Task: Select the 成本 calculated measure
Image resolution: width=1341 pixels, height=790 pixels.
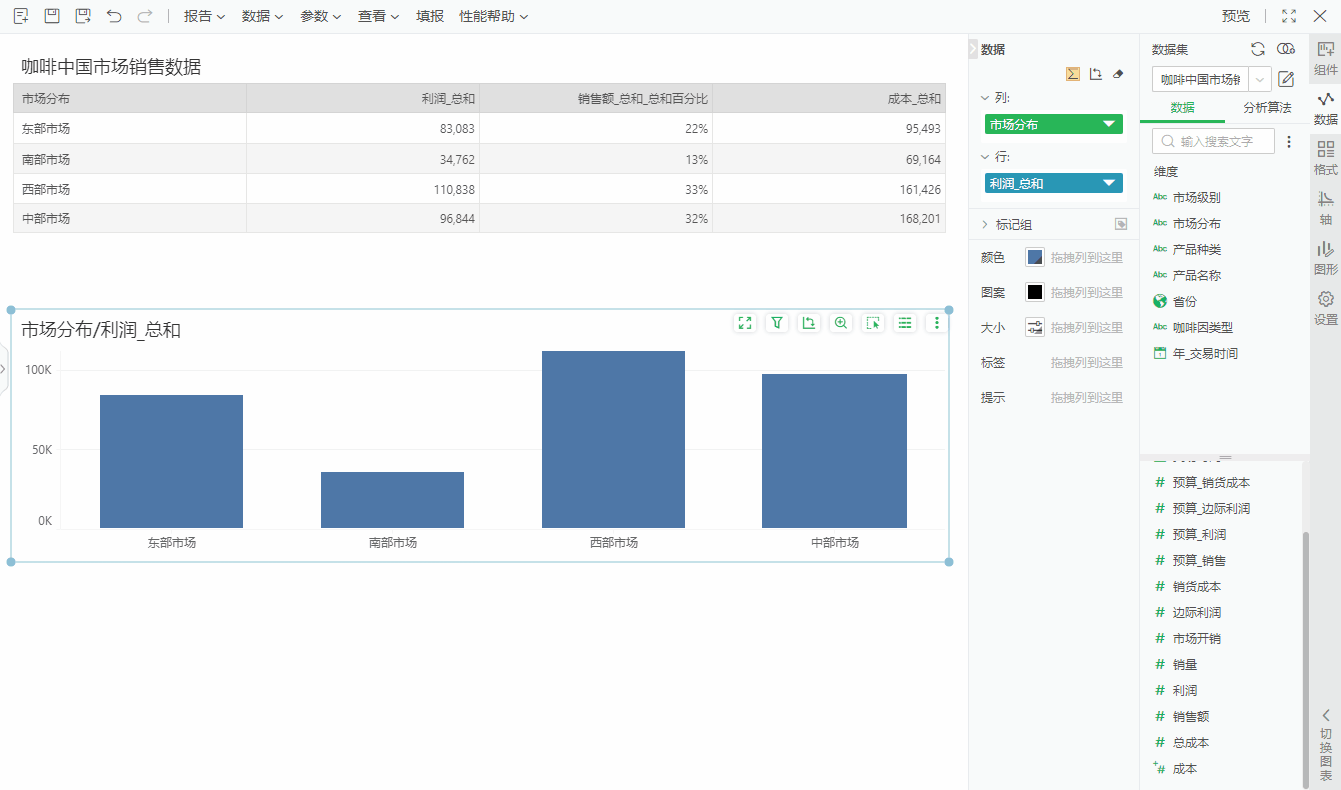Action: tap(1184, 768)
